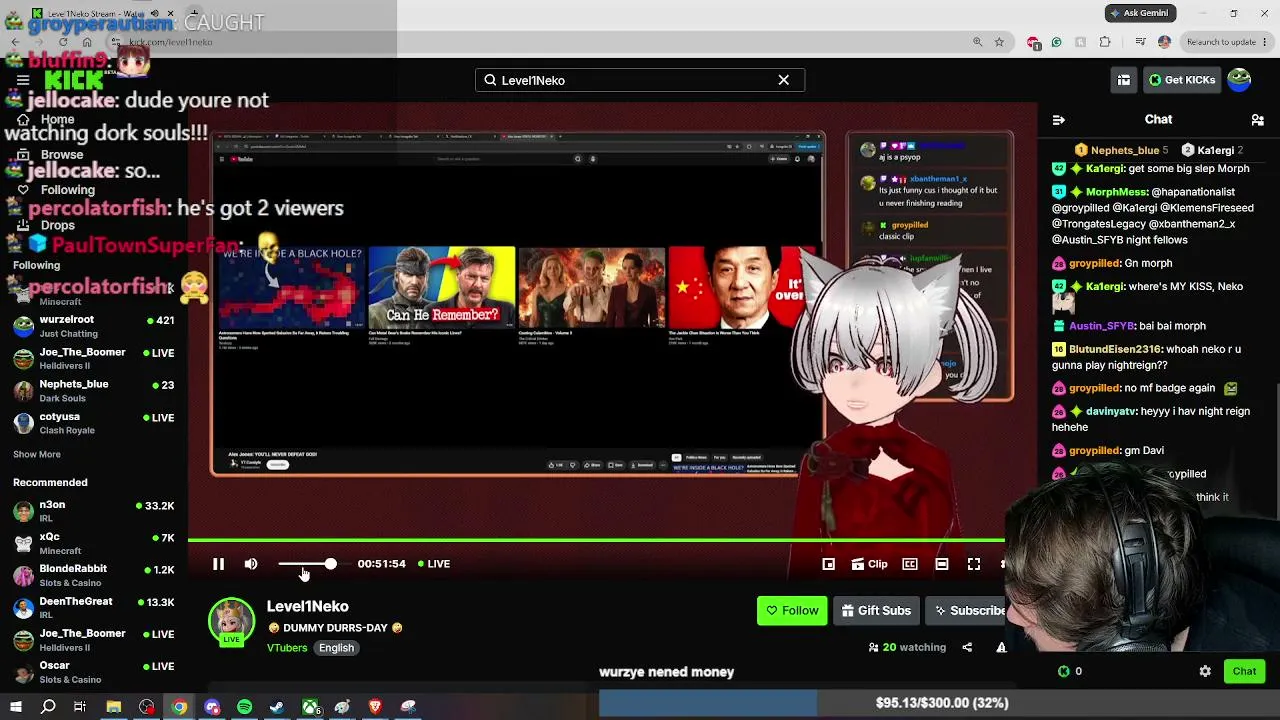Open Joe_The_Boomer in the Recommended list
1280x720 pixels.
(x=94, y=640)
